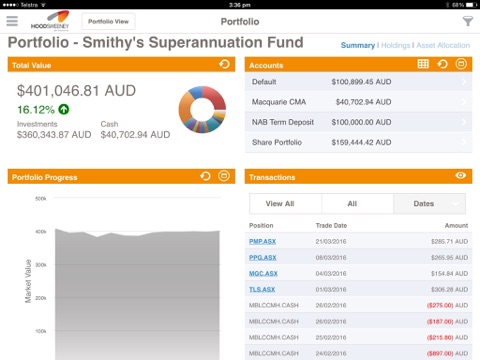Click the $306.28 AUD amount for TLS.ASX
This screenshot has width=480, height=360.
coord(449,289)
